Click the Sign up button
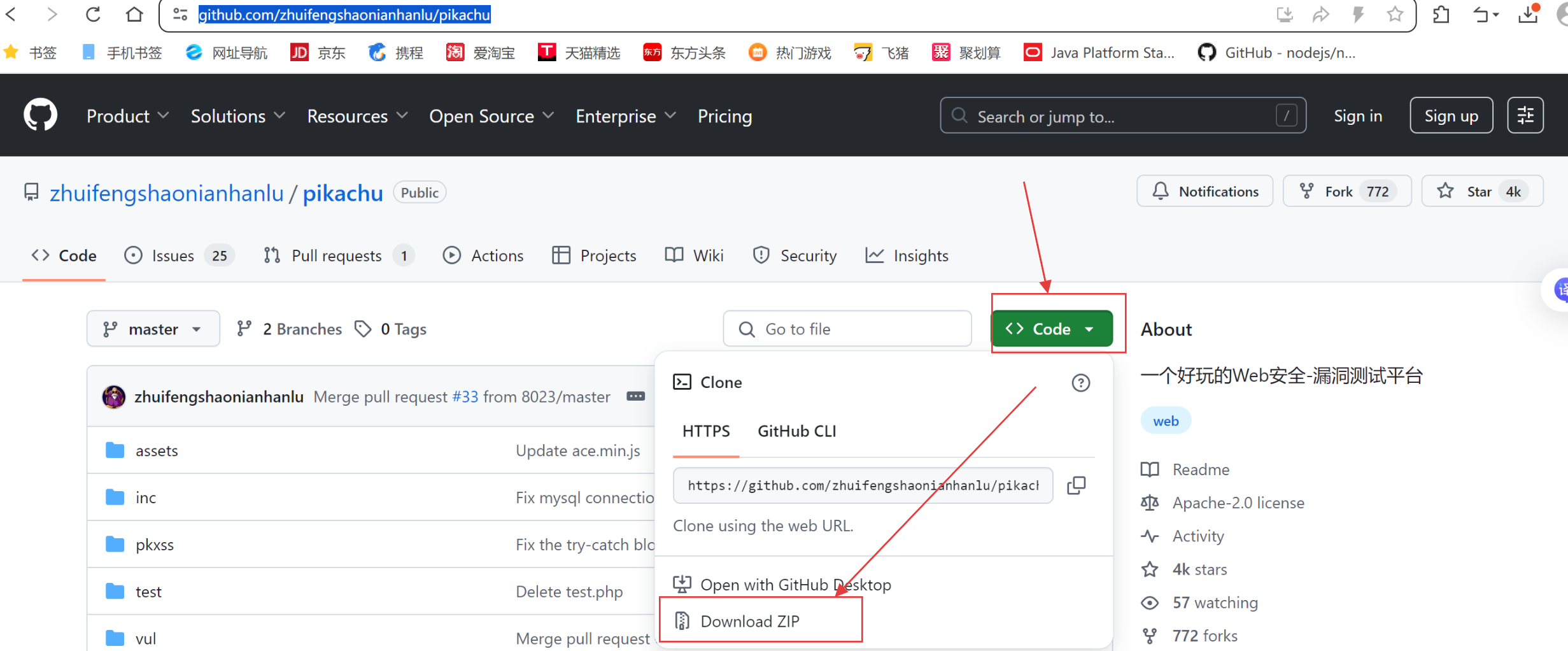 tap(1451, 115)
